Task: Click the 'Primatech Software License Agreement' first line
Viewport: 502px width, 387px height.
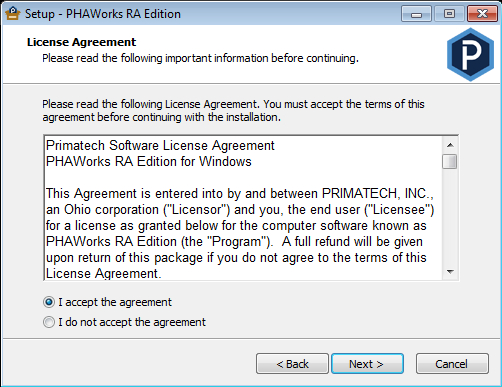Action: click(160, 146)
